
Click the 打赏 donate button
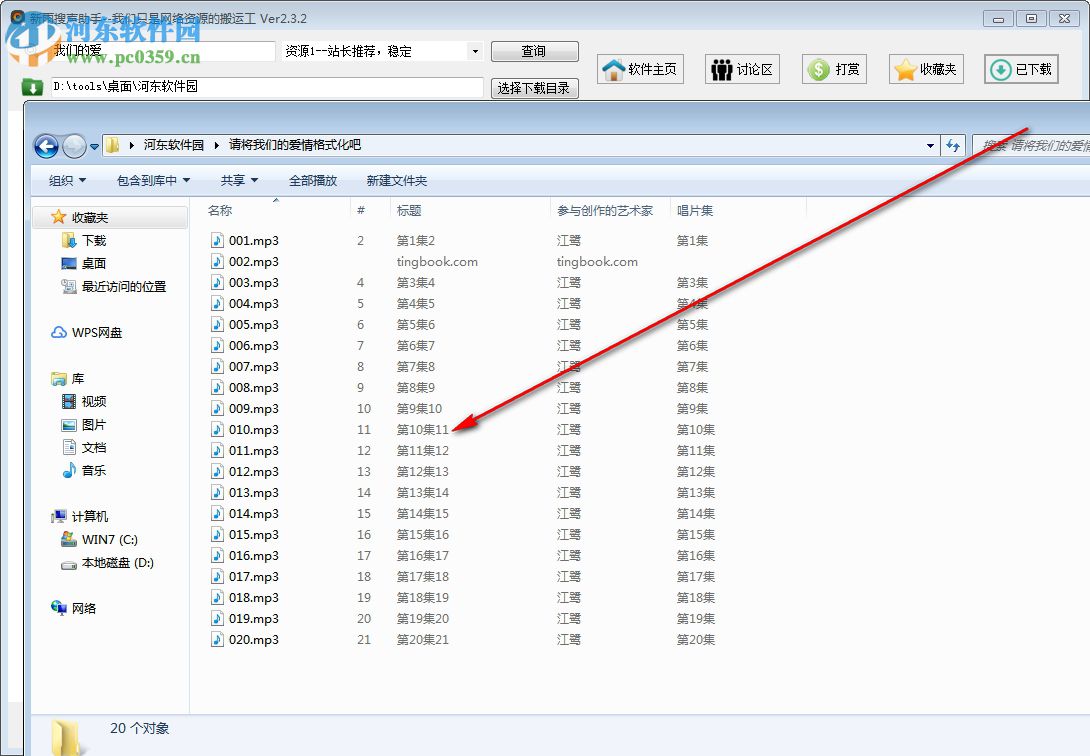(834, 69)
